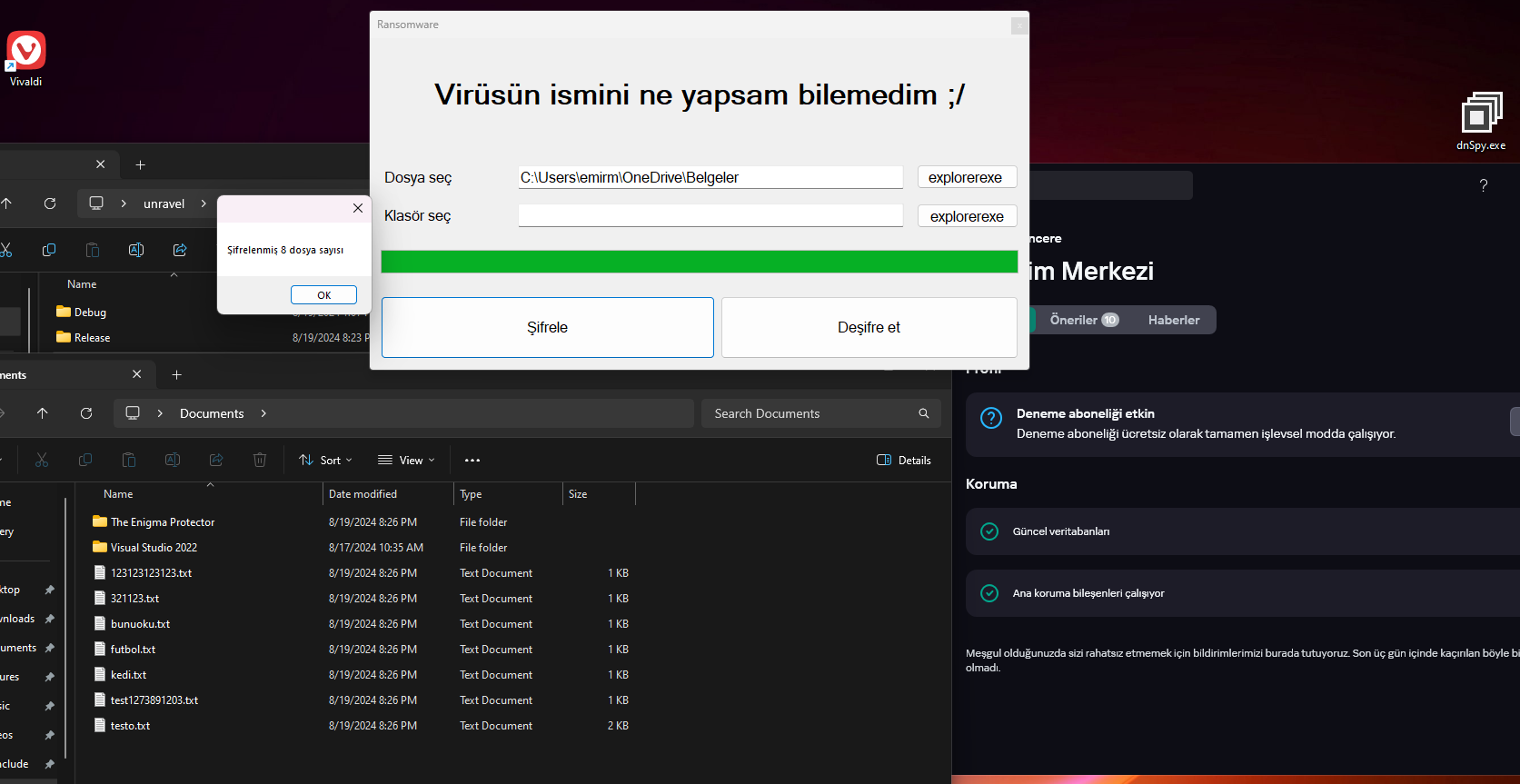This screenshot has height=784, width=1520.
Task: Click the cut icon in Documents toolbar
Action: pyautogui.click(x=42, y=461)
